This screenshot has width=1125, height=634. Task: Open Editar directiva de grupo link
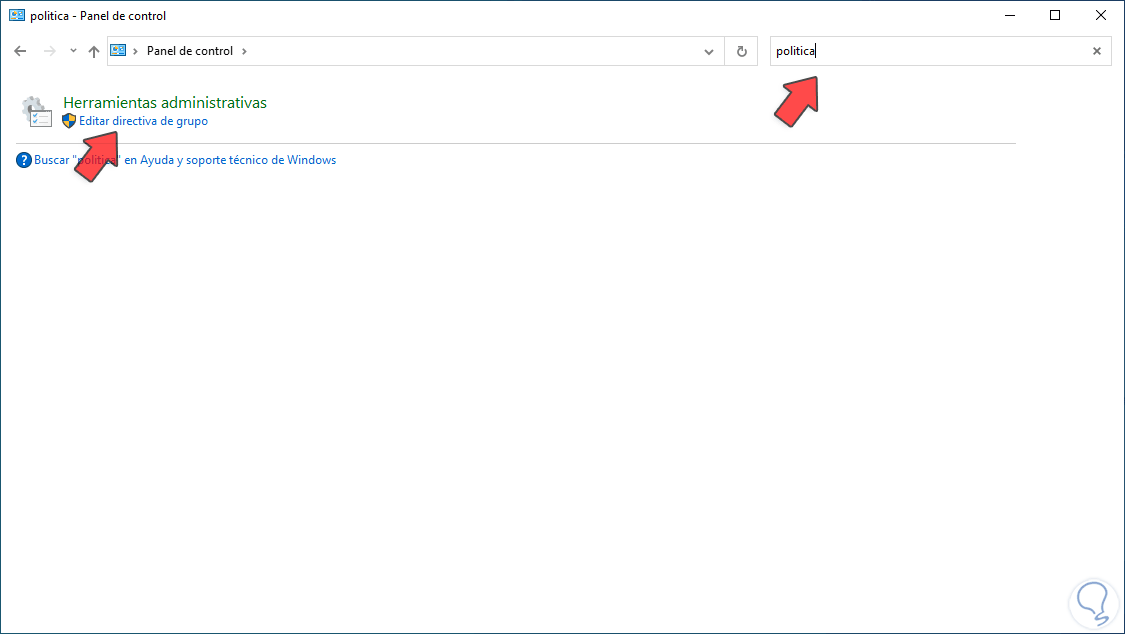tap(143, 121)
